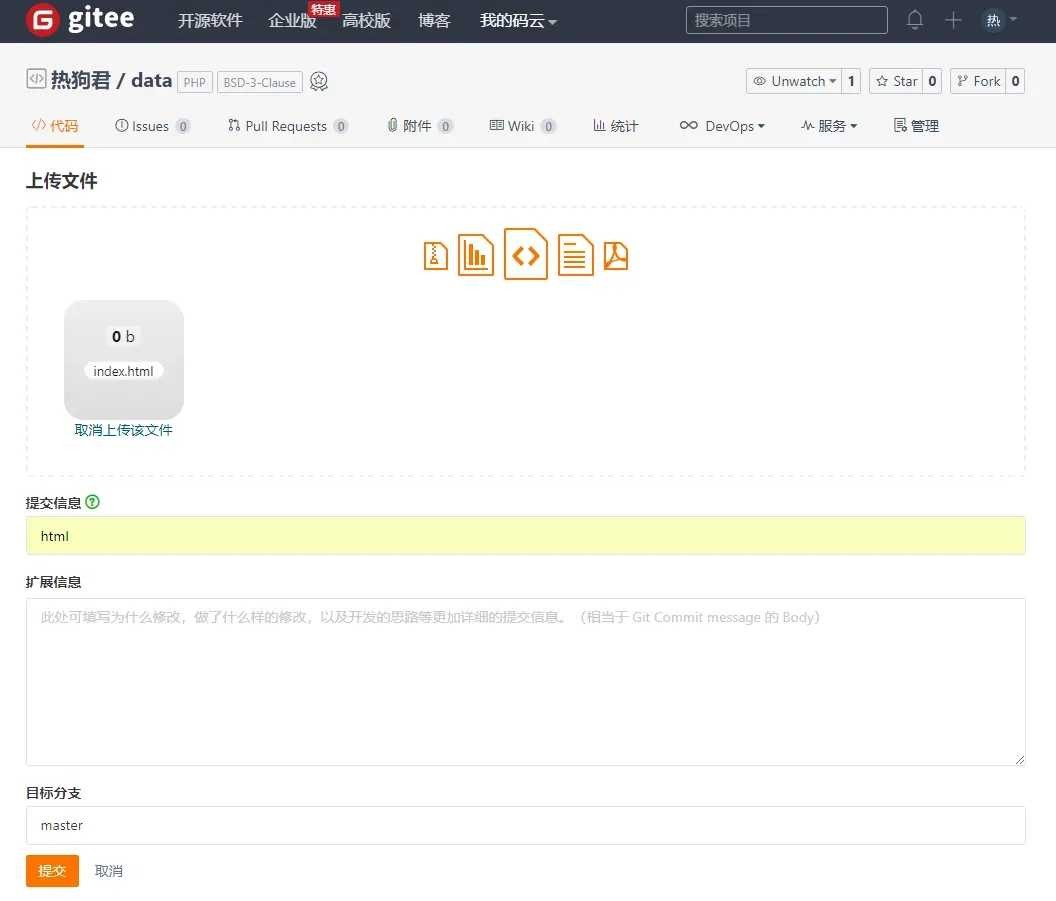The height and width of the screenshot is (901, 1056).
Task: Focus the 提交信息 field containing html
Action: (x=525, y=536)
